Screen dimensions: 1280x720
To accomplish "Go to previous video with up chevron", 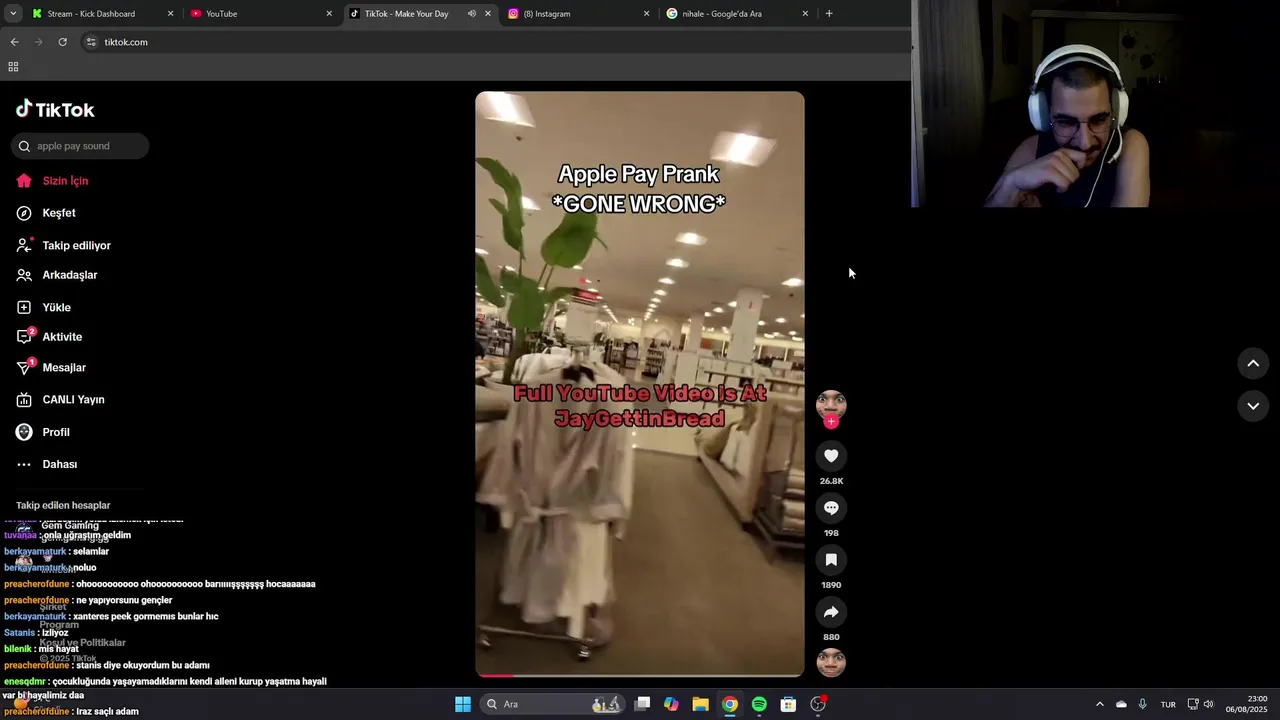I will pos(1253,363).
